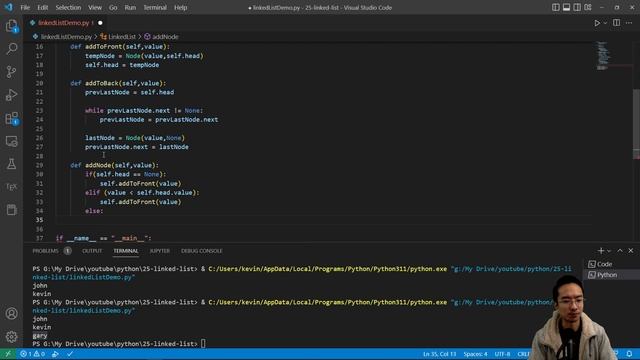Click the checkmark icon in status bar
The height and width of the screenshot is (360, 640).
(x=70, y=354)
